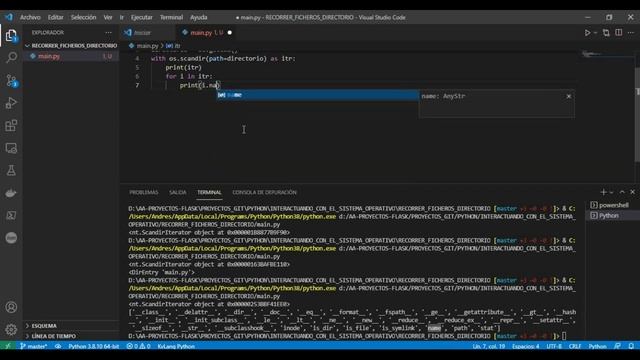
Task: Click the remote window indicator in status bar
Action: 8,346
